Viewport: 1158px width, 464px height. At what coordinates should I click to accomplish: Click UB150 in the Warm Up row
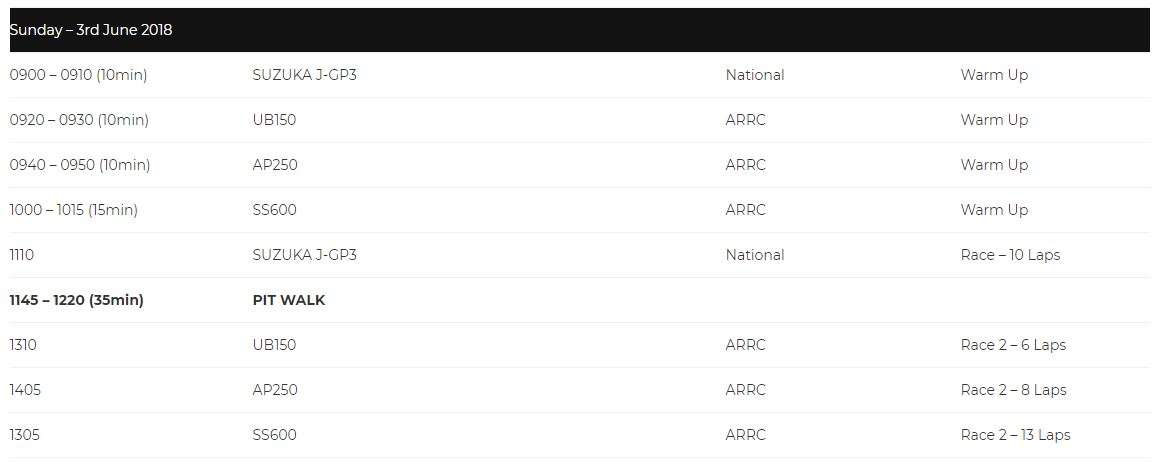(274, 120)
